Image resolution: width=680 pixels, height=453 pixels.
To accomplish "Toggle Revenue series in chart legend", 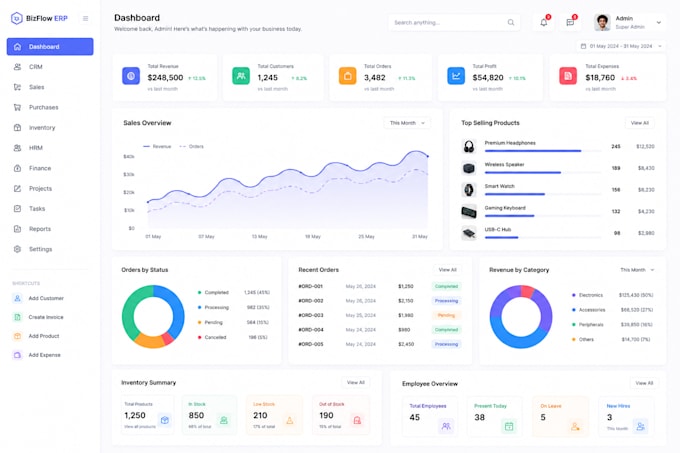I will pyautogui.click(x=157, y=147).
